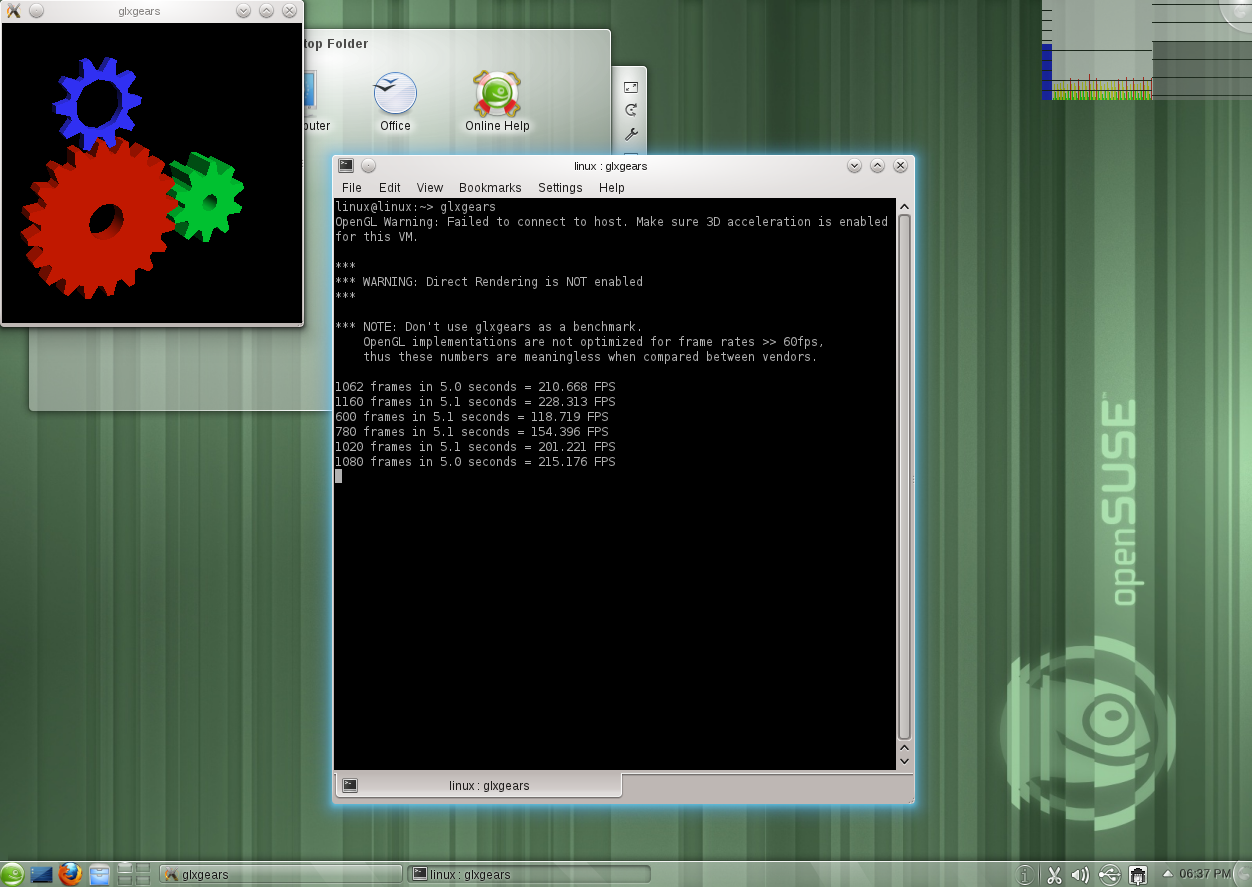Toggle the glxgears window's on-all-desktops button

(36, 11)
